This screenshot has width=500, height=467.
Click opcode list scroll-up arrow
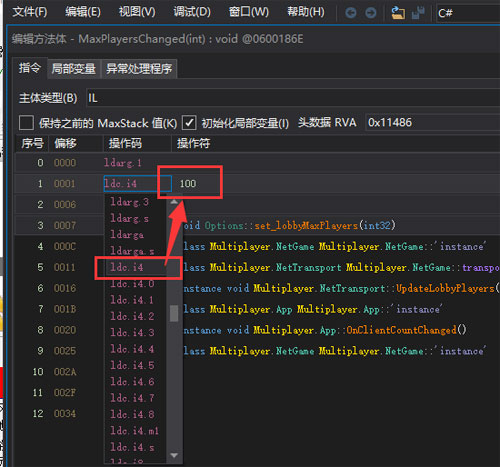point(174,202)
